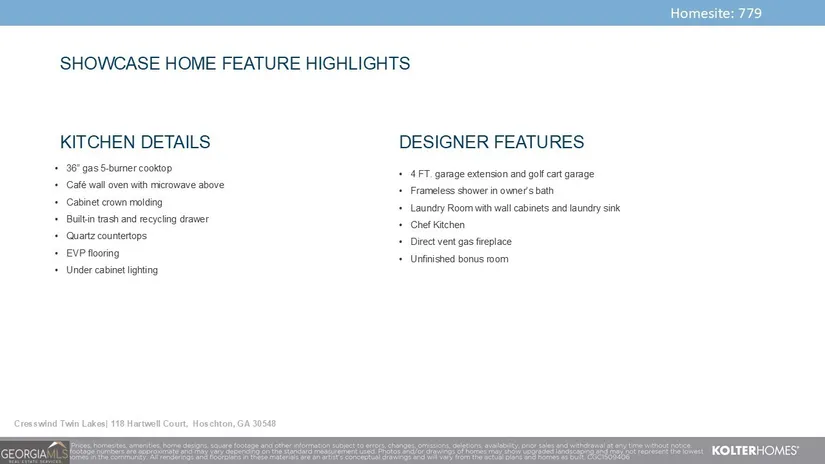Viewport: 825px width, 464px height.
Task: Select the Quartz countertops bullet
Action: pyautogui.click(x=106, y=236)
